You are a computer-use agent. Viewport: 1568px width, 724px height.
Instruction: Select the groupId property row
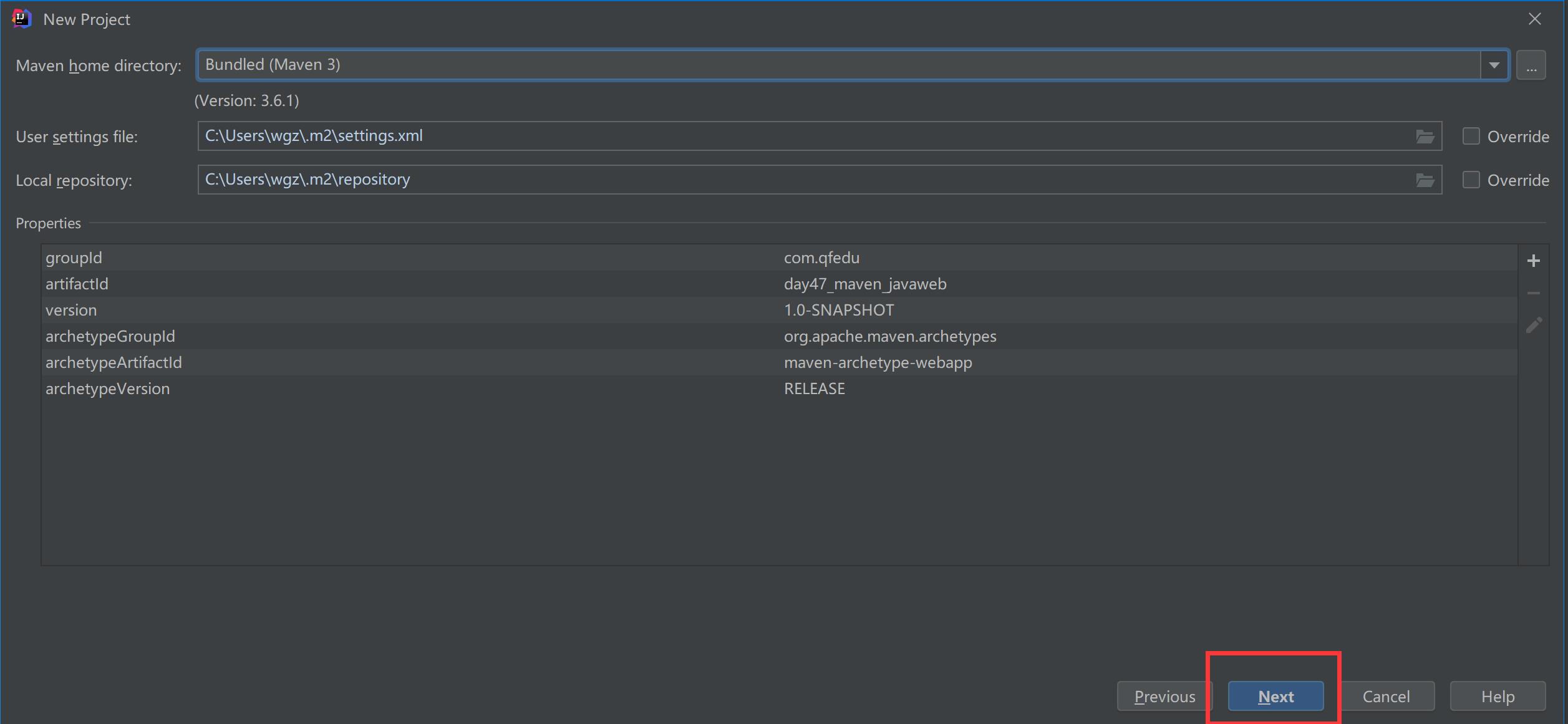click(780, 258)
